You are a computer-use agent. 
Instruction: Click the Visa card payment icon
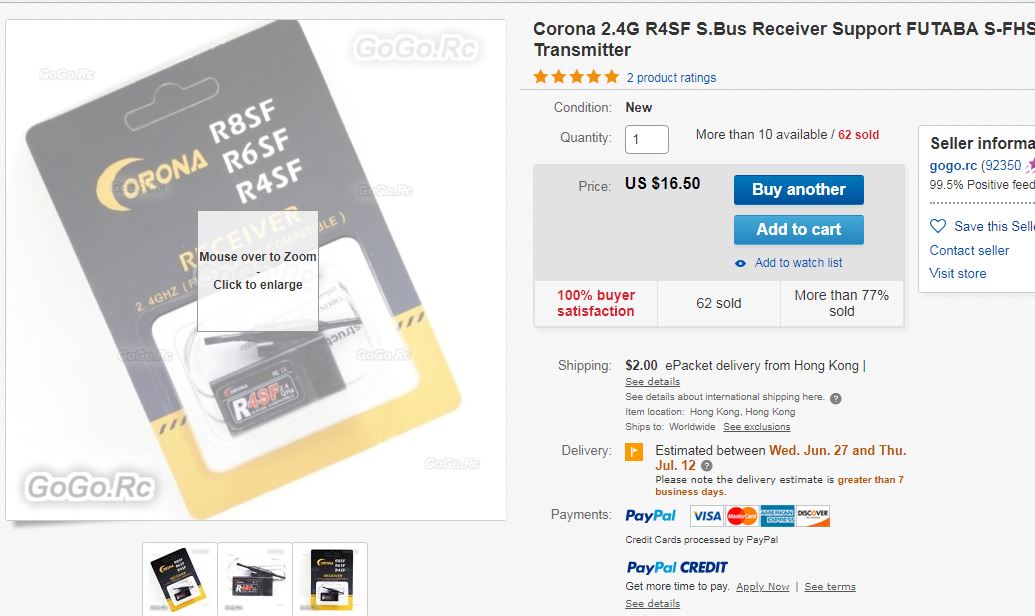click(707, 516)
